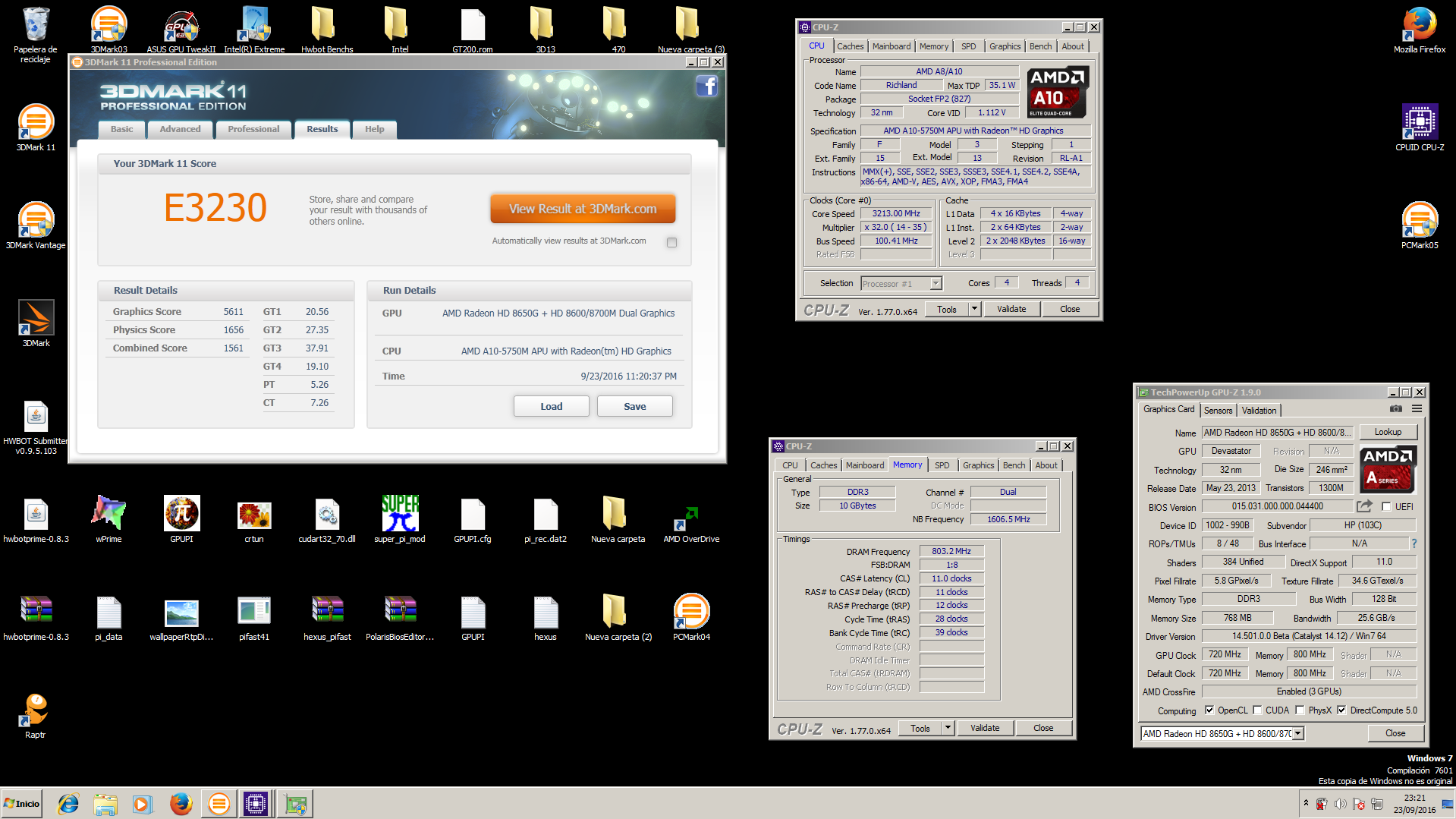This screenshot has height=819, width=1456.
Task: Expand Tools dropdown arrow in top CPU-Z
Action: click(x=975, y=309)
